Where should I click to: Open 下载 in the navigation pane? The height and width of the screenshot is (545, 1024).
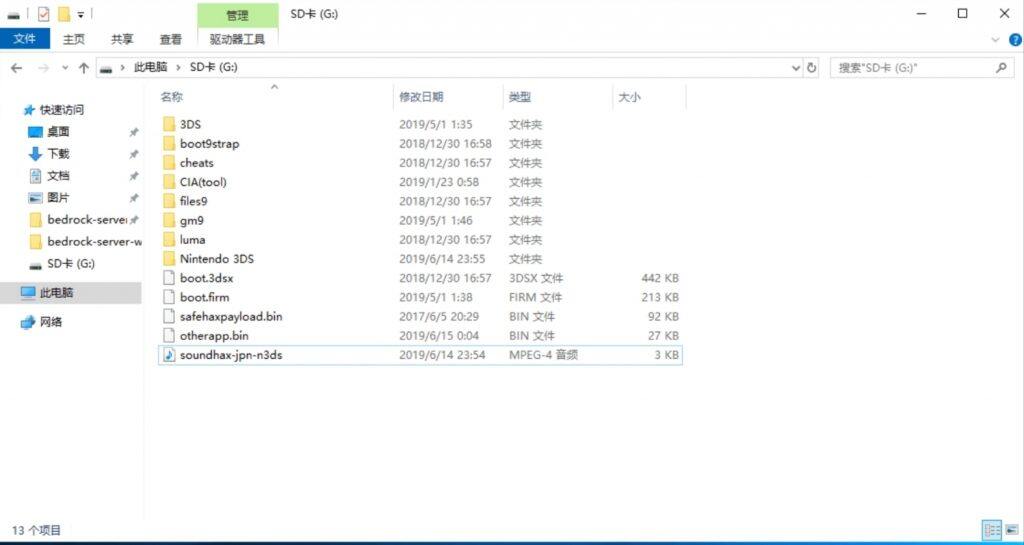pos(58,154)
